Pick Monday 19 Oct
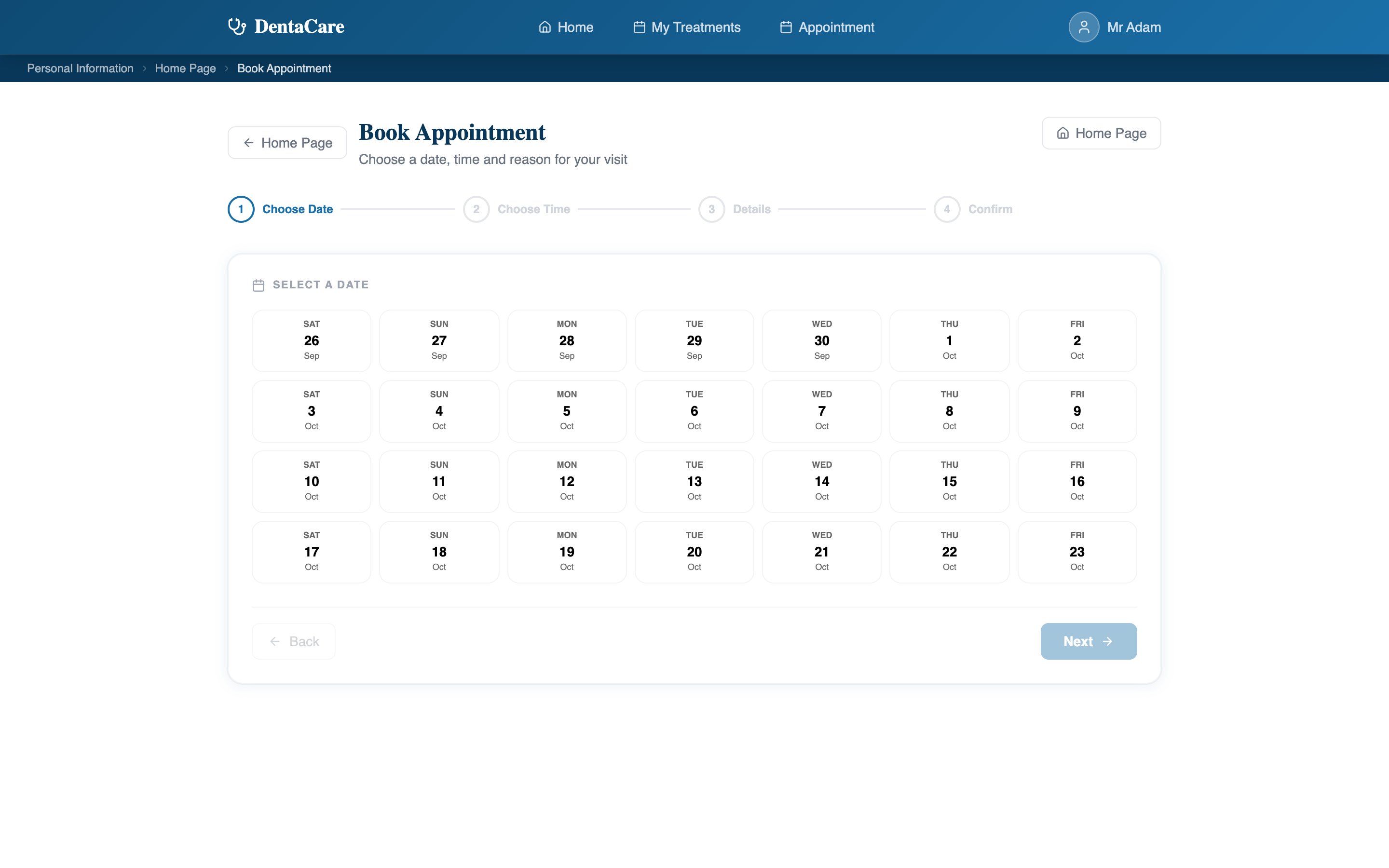The height and width of the screenshot is (868, 1389). tap(567, 552)
